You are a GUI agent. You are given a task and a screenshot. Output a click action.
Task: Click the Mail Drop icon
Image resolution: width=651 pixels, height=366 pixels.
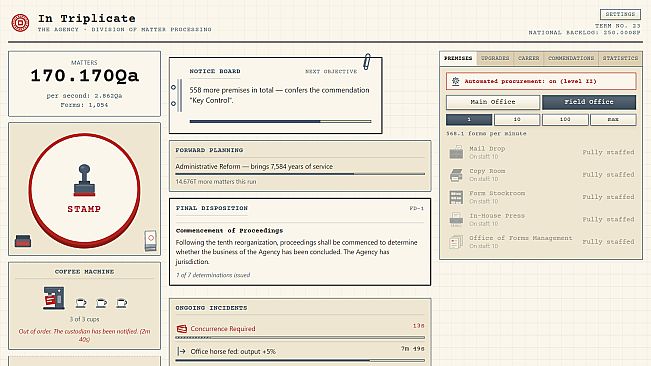(456, 152)
